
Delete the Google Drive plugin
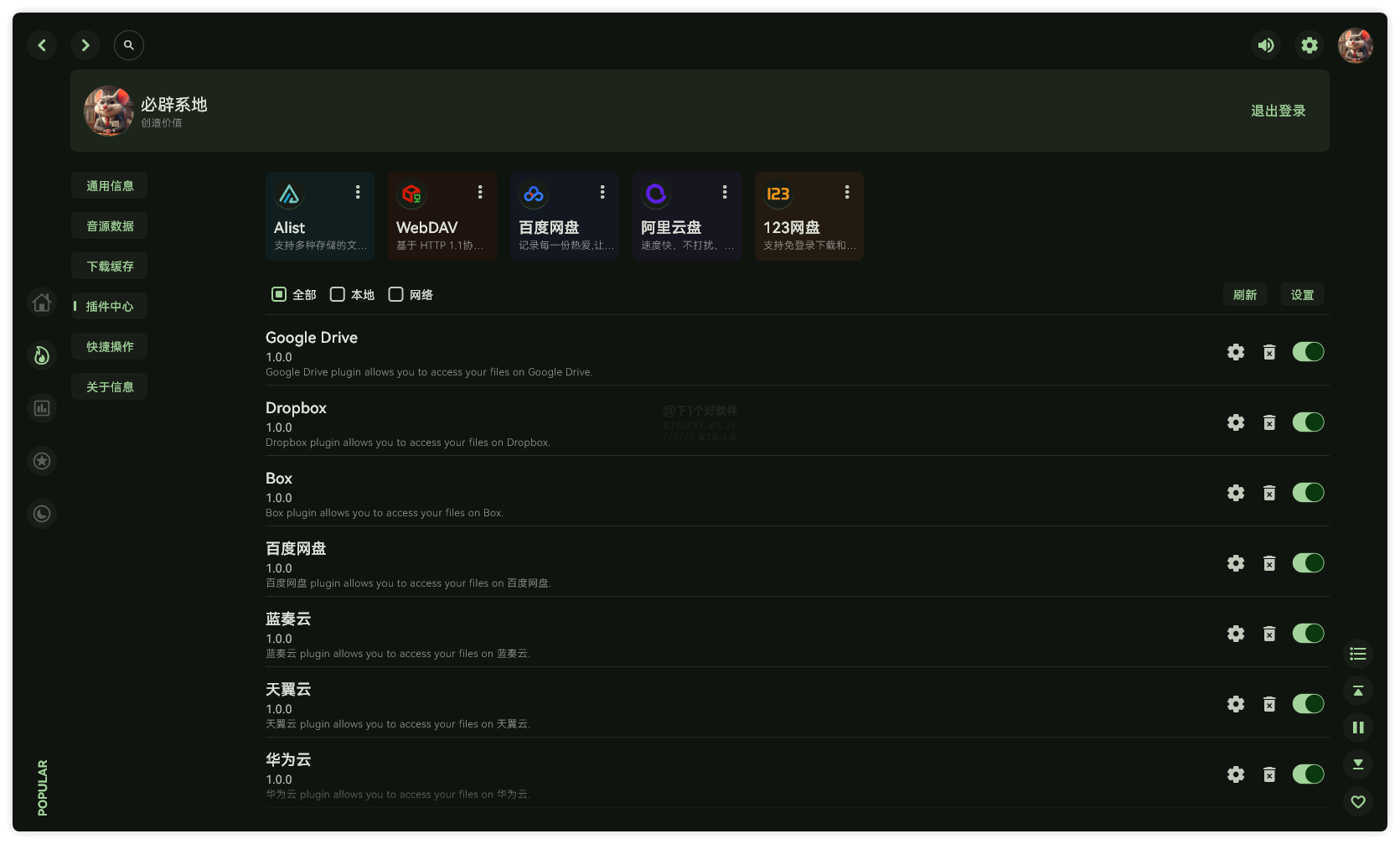pyautogui.click(x=1269, y=352)
